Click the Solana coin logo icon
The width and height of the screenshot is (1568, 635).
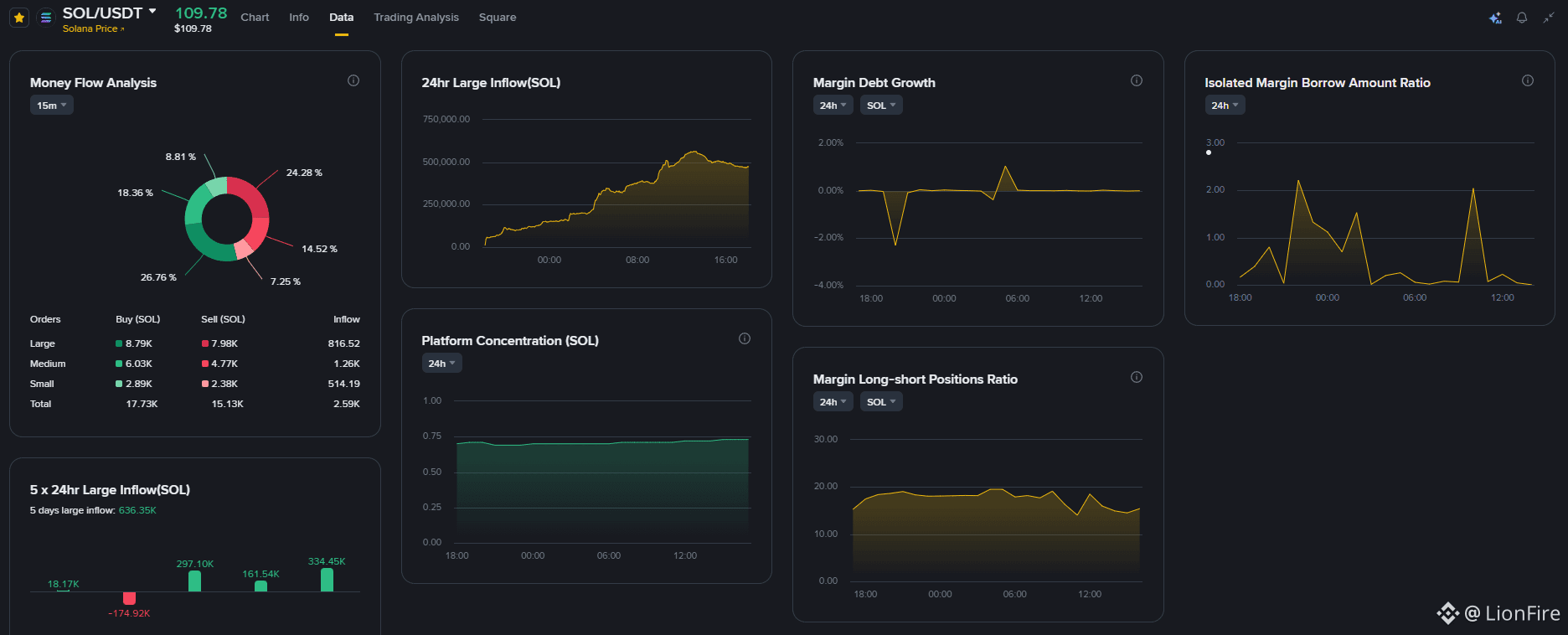tap(46, 17)
